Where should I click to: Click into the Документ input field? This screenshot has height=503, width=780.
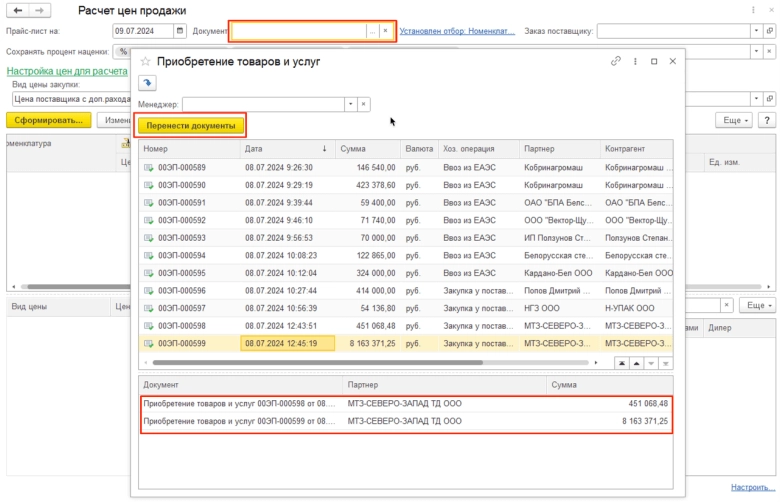click(299, 31)
